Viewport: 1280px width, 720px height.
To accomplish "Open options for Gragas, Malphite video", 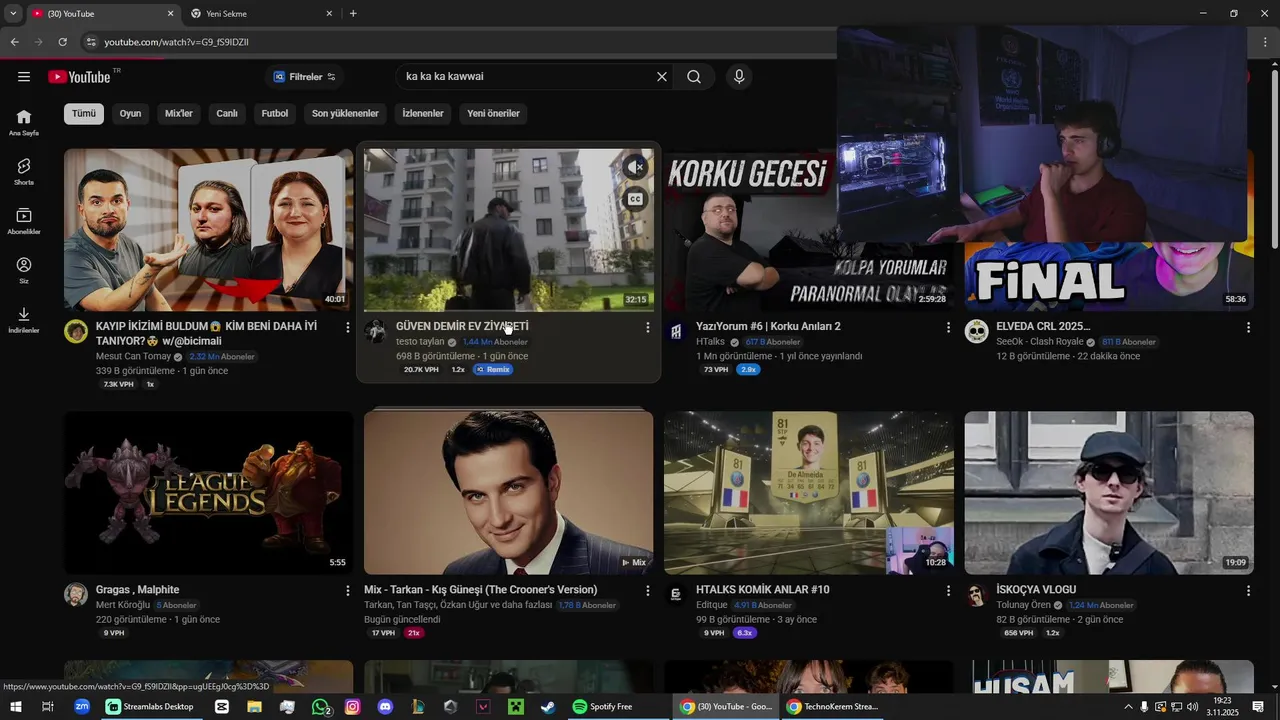I will (347, 591).
